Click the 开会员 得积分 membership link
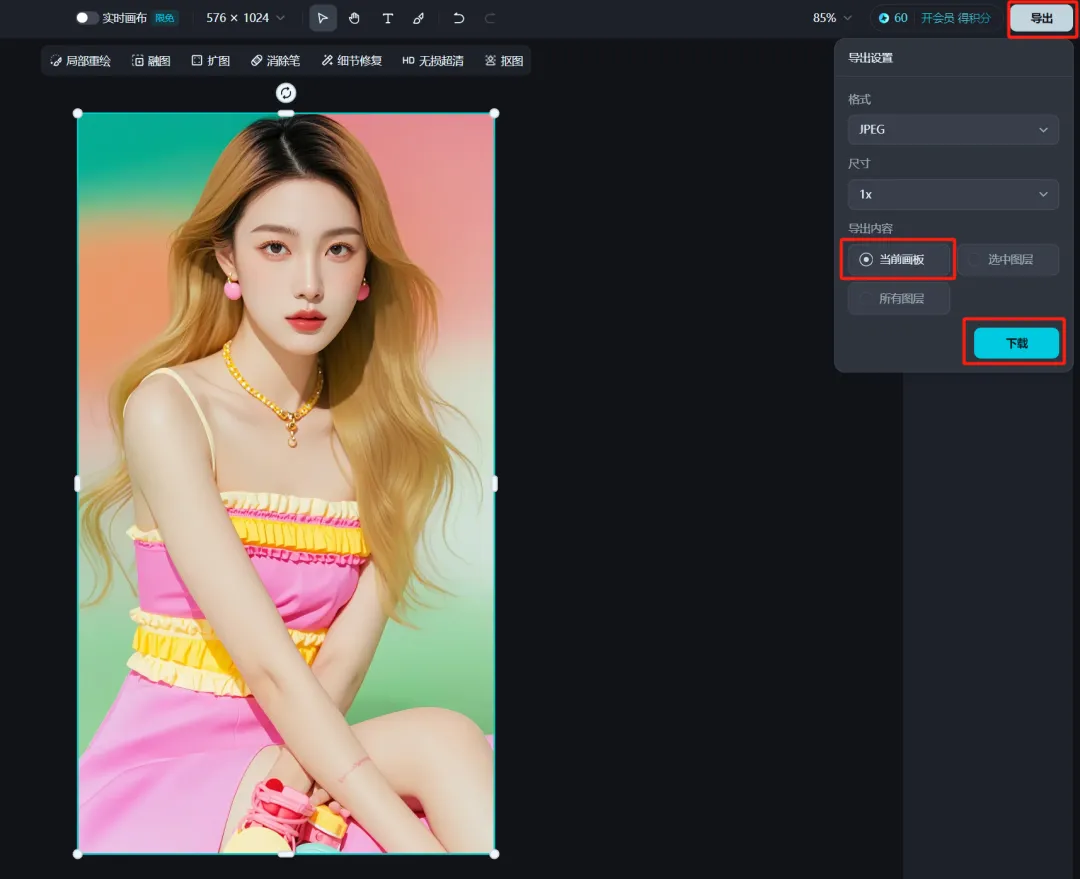 click(x=955, y=18)
